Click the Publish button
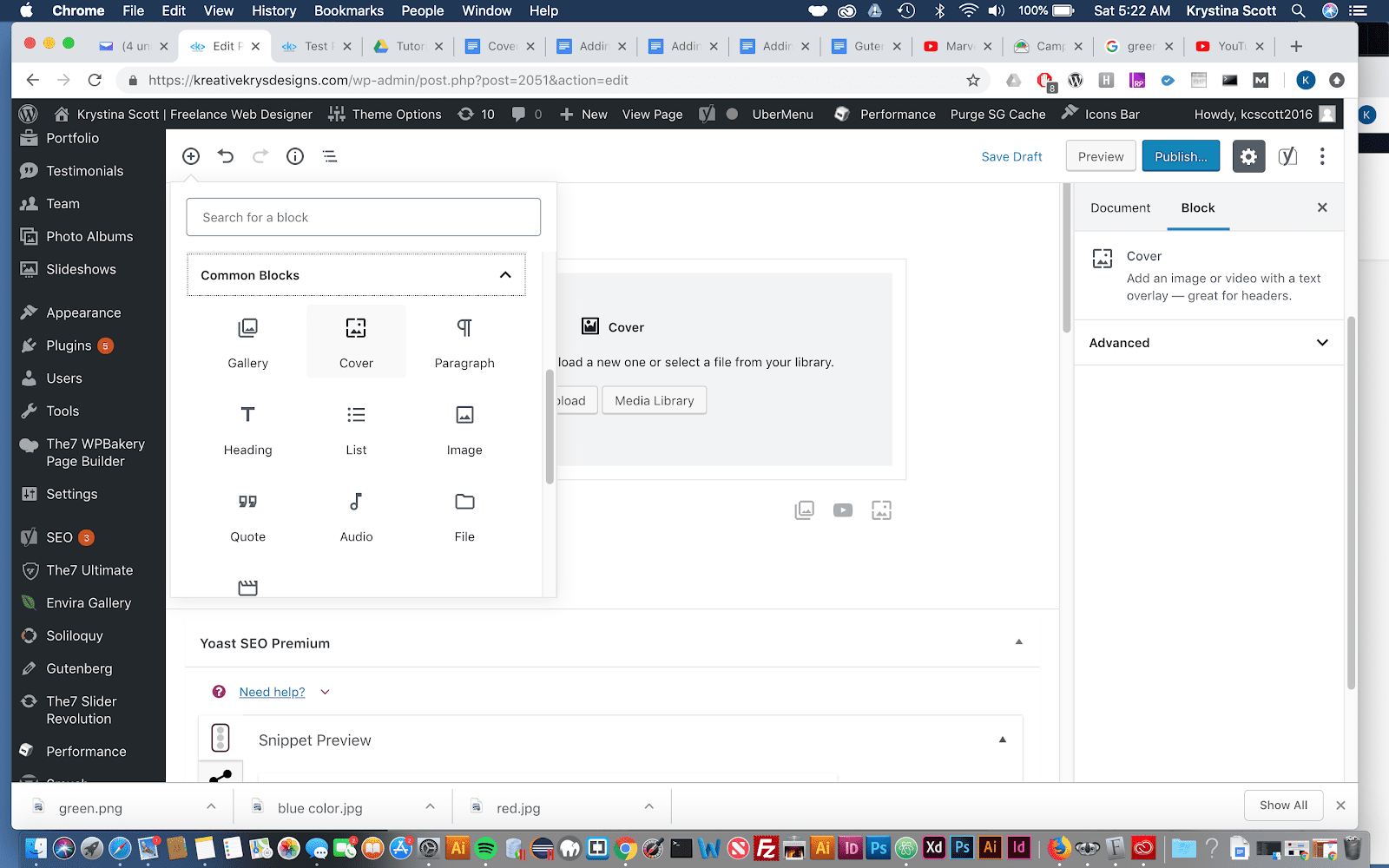This screenshot has width=1389, height=868. point(1181,156)
